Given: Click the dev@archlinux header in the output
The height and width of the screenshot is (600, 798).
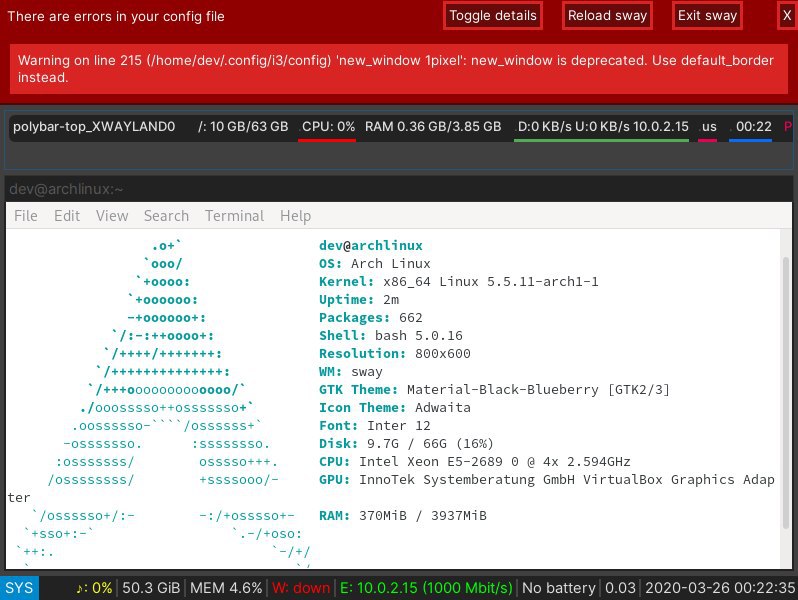Looking at the screenshot, I should coord(370,245).
